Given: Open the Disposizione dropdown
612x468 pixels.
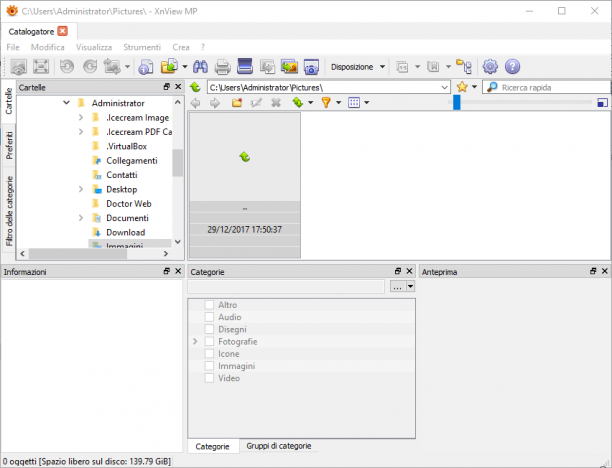Looking at the screenshot, I should [358, 67].
